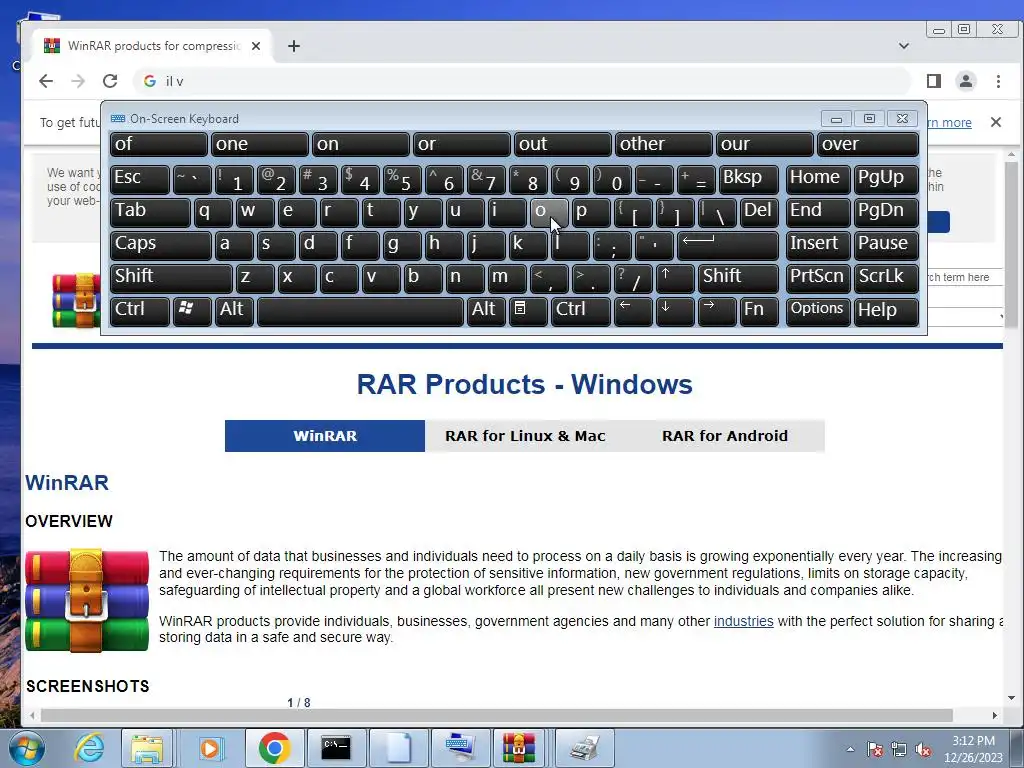This screenshot has width=1024, height=768.
Task: Toggle the Fn key
Action: [759, 310]
